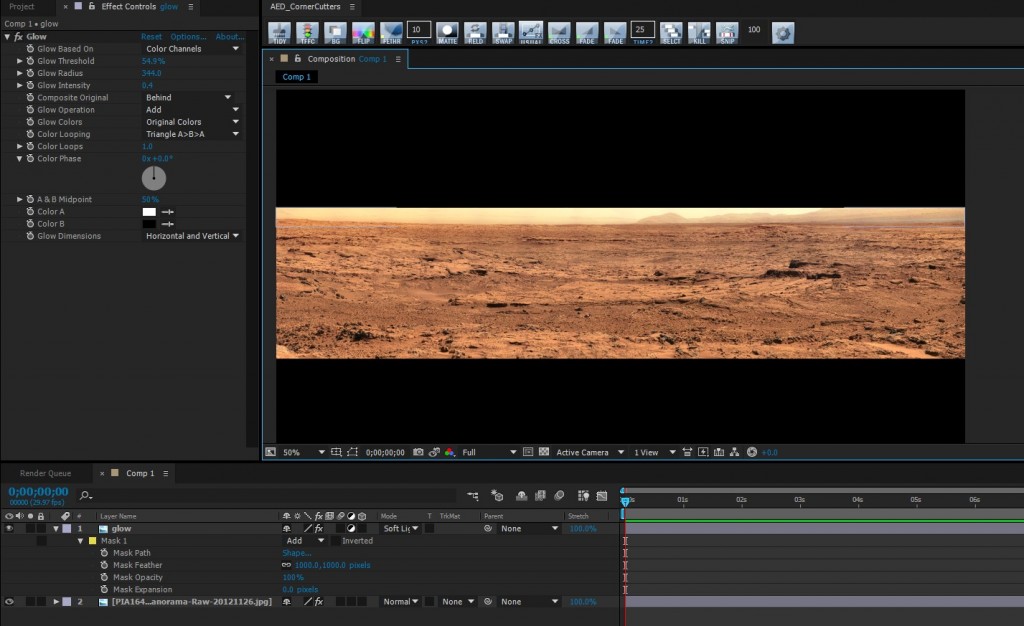Click the Color A white swatch

pos(149,212)
